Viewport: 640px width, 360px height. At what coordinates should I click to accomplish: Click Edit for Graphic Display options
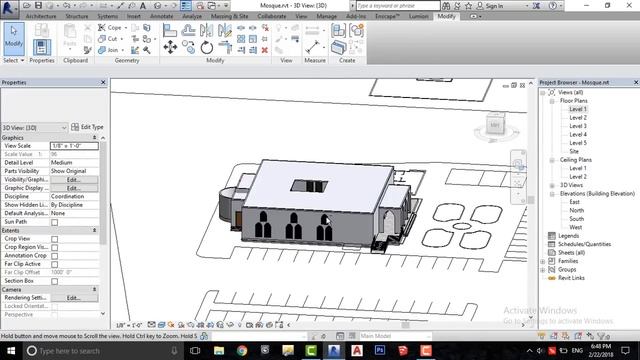pos(74,188)
